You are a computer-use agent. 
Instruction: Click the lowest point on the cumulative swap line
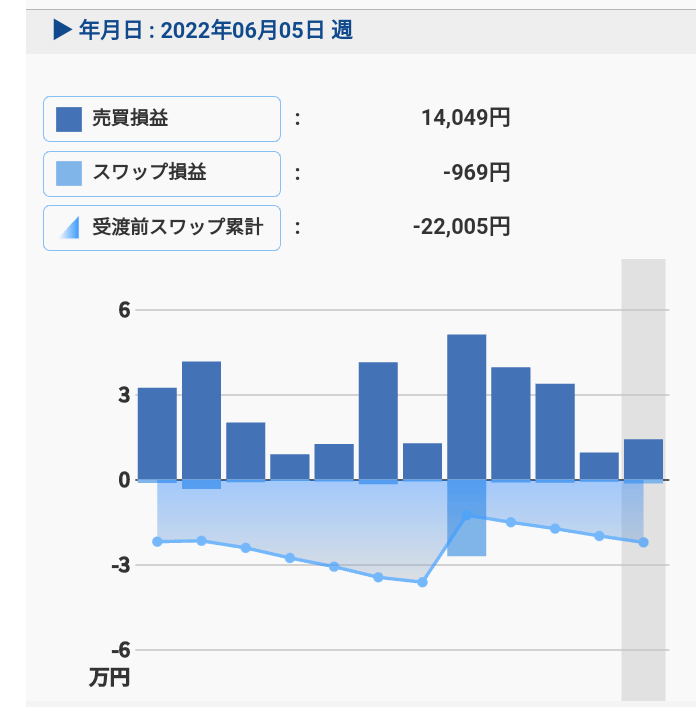(422, 582)
